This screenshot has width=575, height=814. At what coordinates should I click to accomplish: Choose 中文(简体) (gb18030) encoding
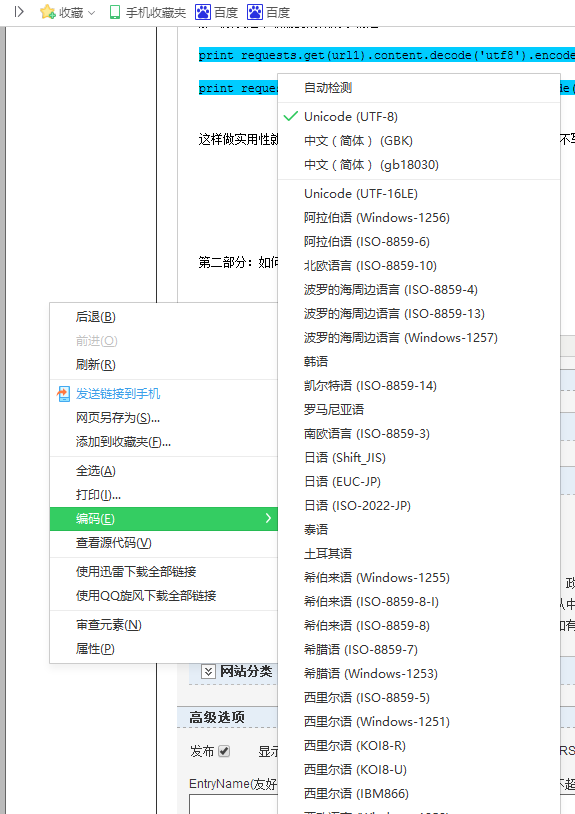coord(419,165)
